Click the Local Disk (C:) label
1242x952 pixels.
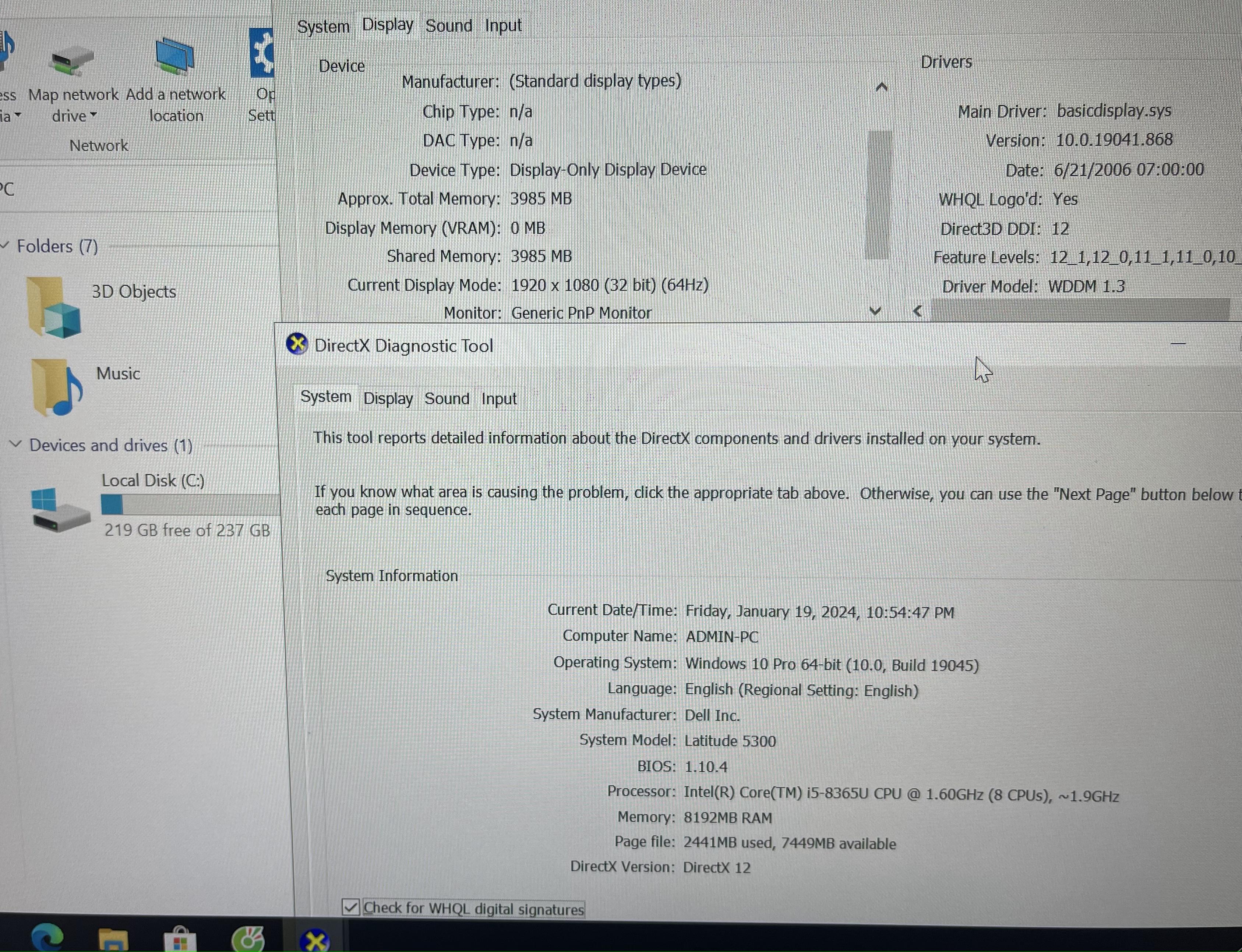[x=153, y=481]
